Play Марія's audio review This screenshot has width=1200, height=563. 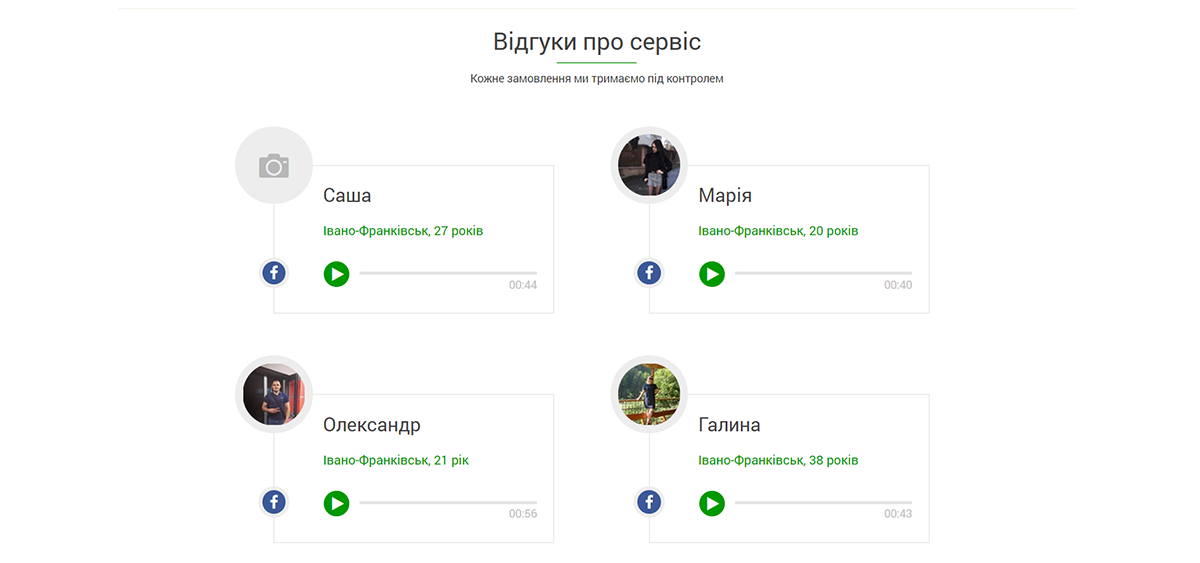(x=711, y=273)
